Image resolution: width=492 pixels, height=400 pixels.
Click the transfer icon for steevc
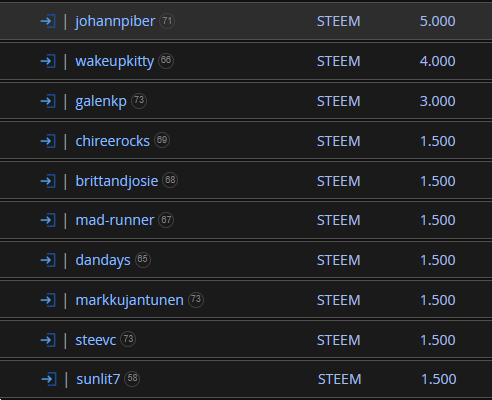[x=48, y=340]
